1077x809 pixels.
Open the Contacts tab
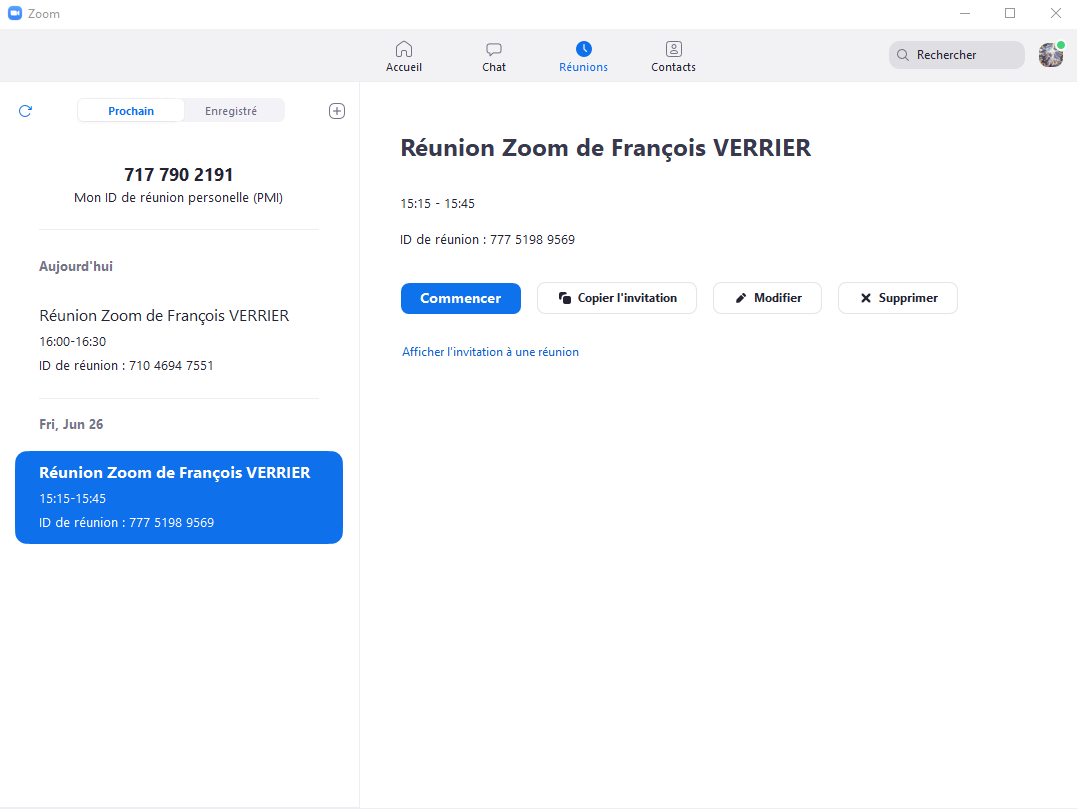(x=673, y=56)
